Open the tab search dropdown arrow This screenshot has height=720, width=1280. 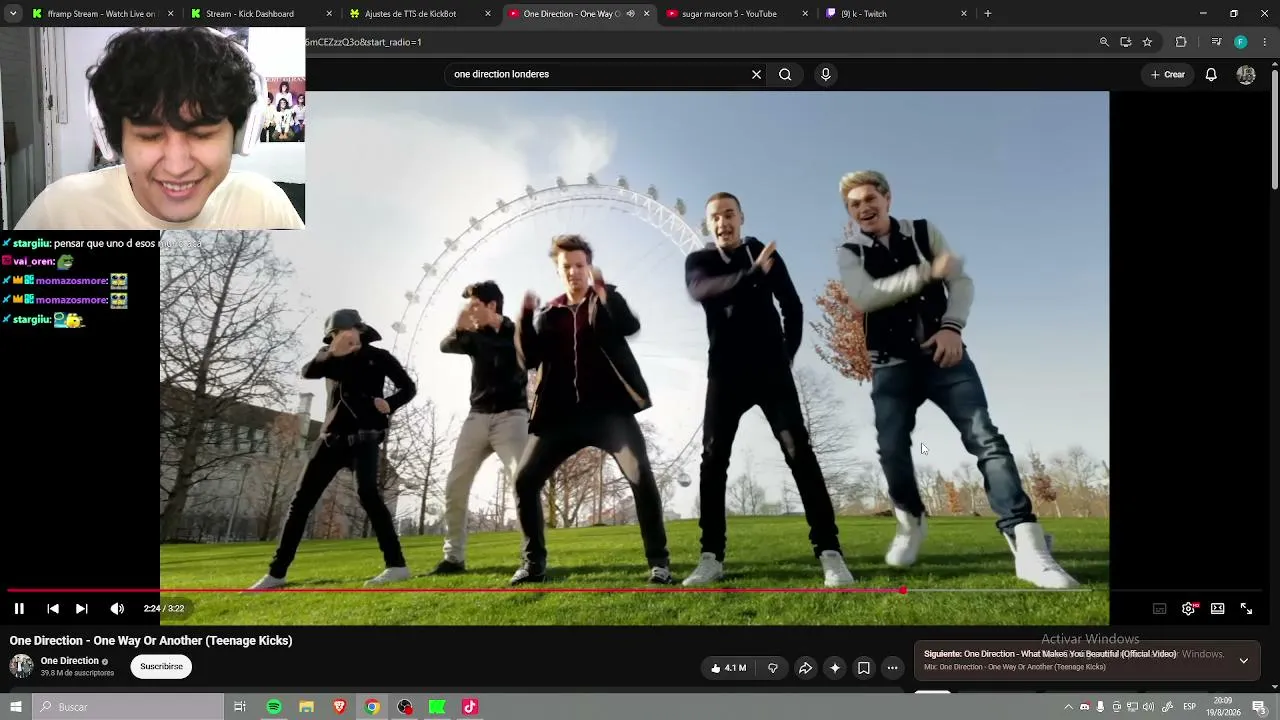click(13, 14)
